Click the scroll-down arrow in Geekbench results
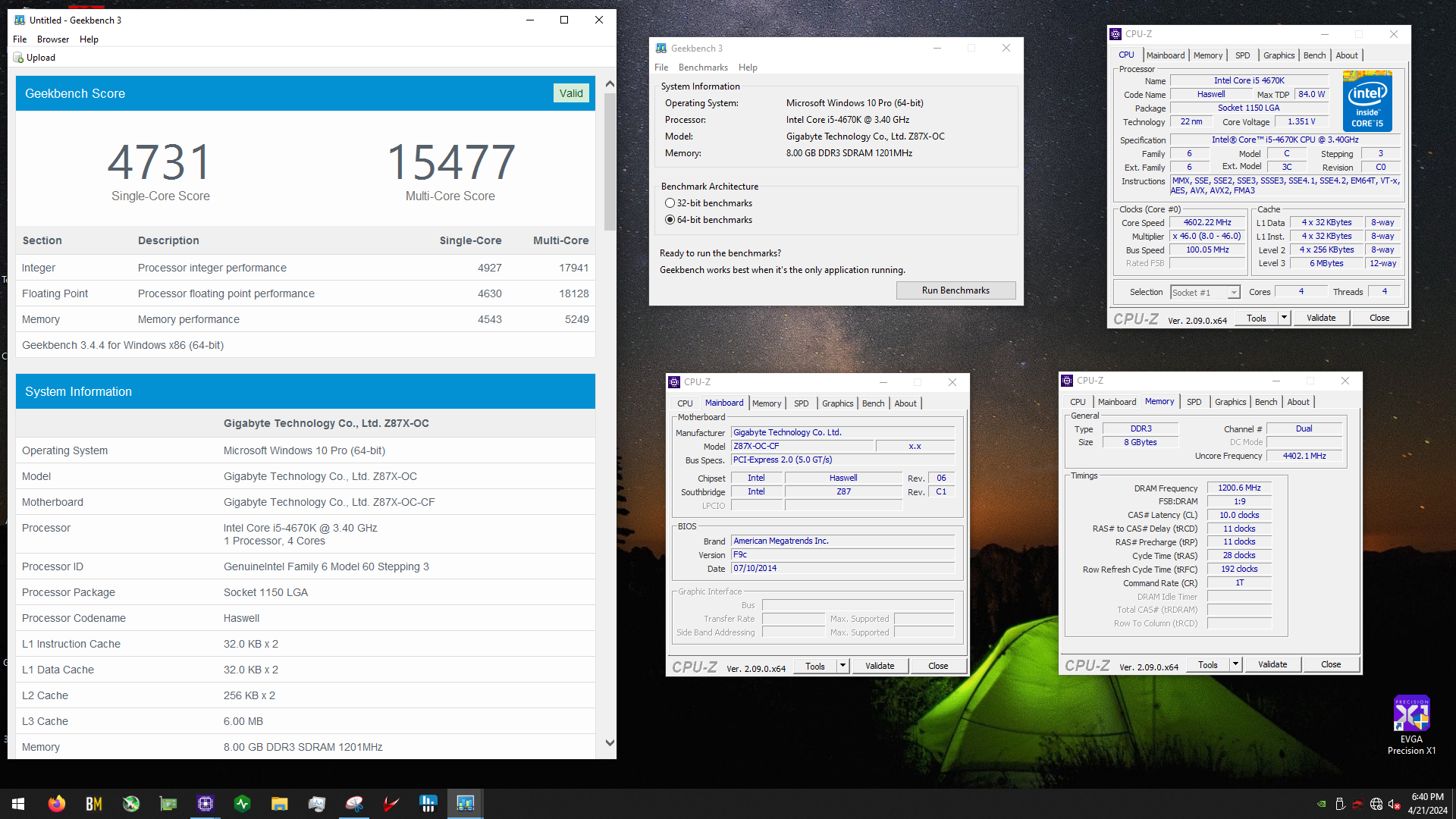 610,743
